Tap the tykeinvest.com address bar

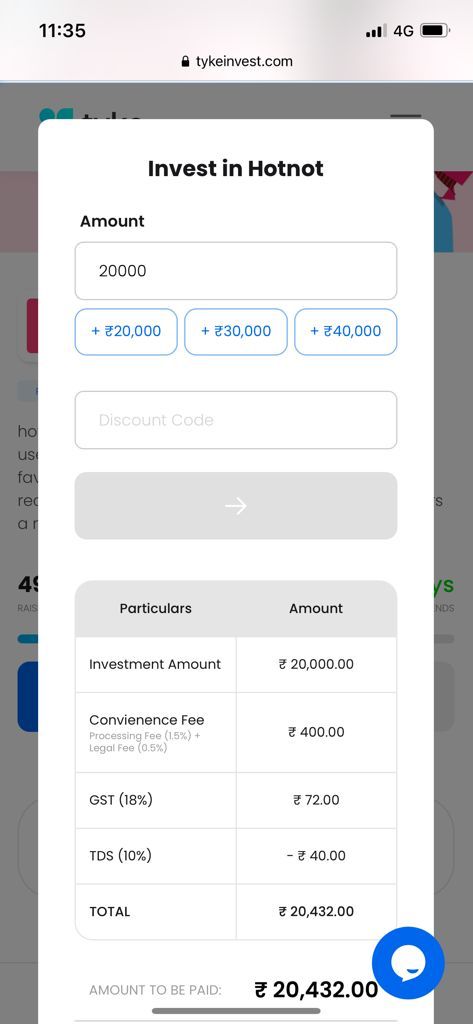(x=236, y=62)
